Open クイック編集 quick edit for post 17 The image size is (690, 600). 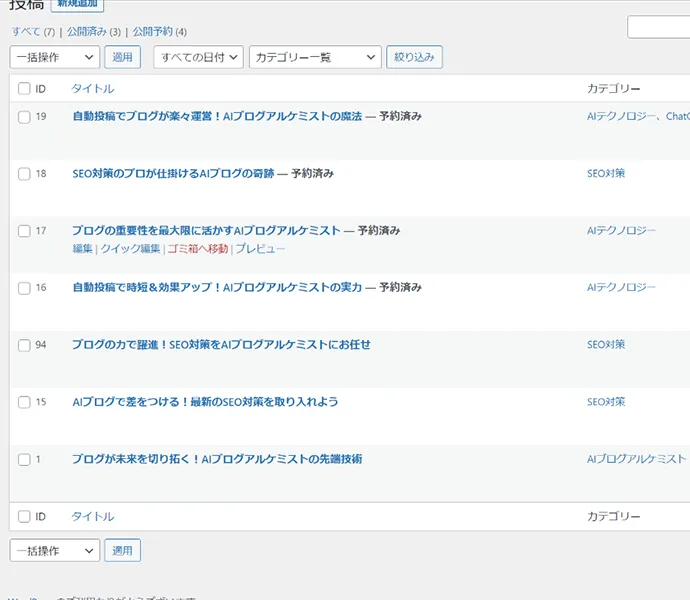(130, 248)
